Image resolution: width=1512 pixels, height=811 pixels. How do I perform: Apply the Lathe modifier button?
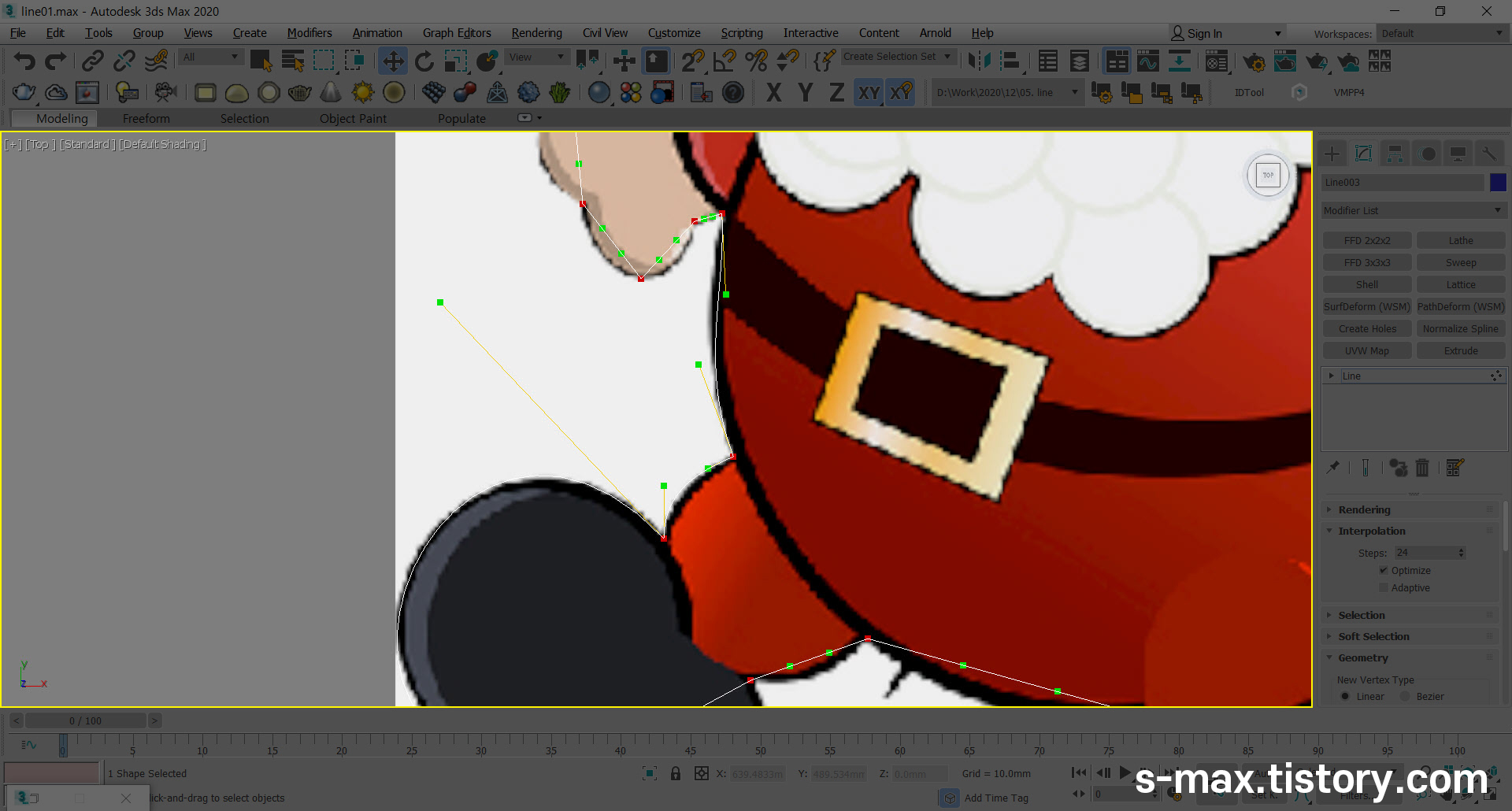[x=1461, y=240]
